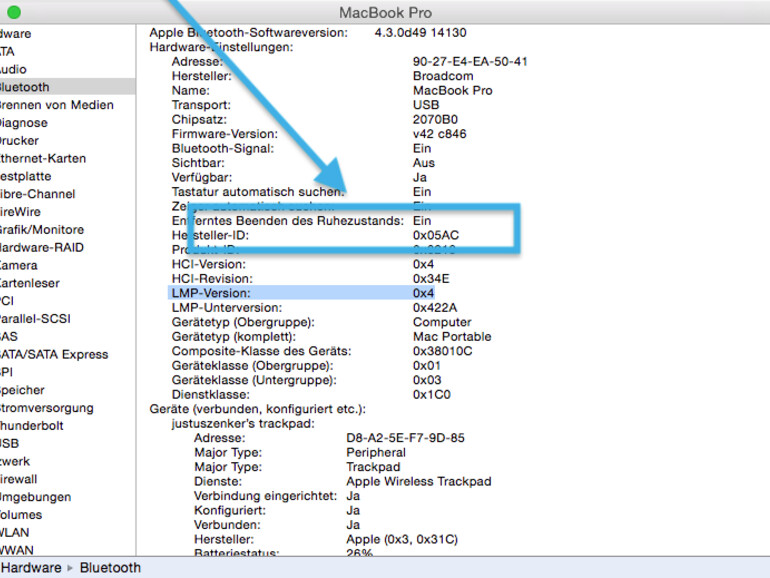Screen dimensions: 770x578
Task: Click Composite-Klasse des Geräts row
Action: [322, 351]
